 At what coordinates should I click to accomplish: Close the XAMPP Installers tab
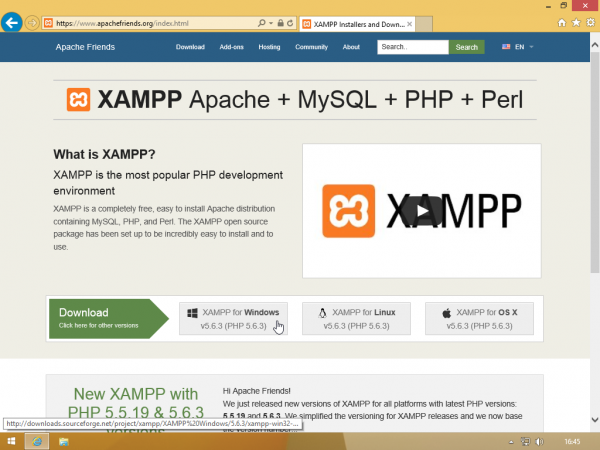click(409, 24)
